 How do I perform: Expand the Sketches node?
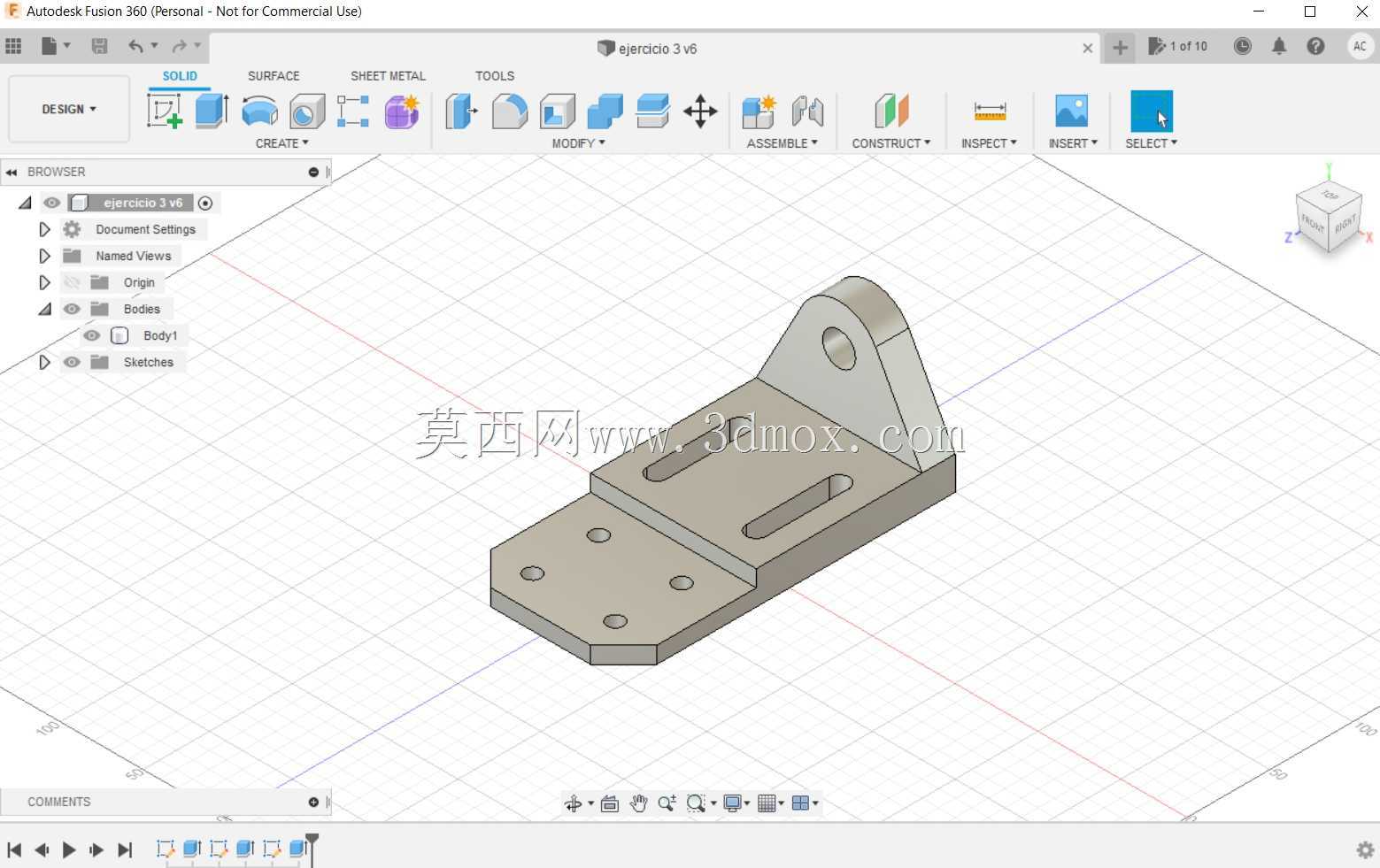click(x=44, y=362)
